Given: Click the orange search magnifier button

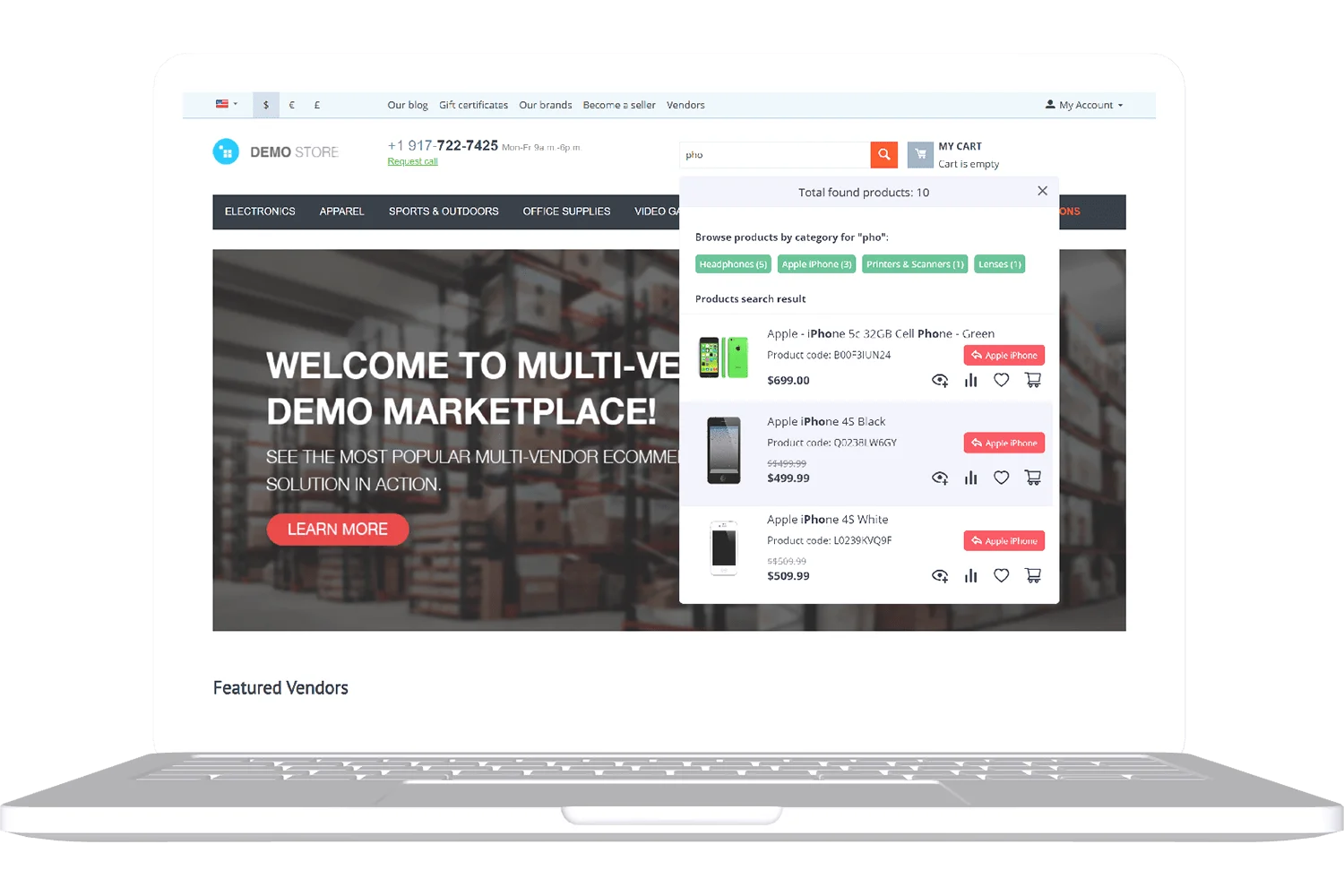Looking at the screenshot, I should [x=883, y=155].
